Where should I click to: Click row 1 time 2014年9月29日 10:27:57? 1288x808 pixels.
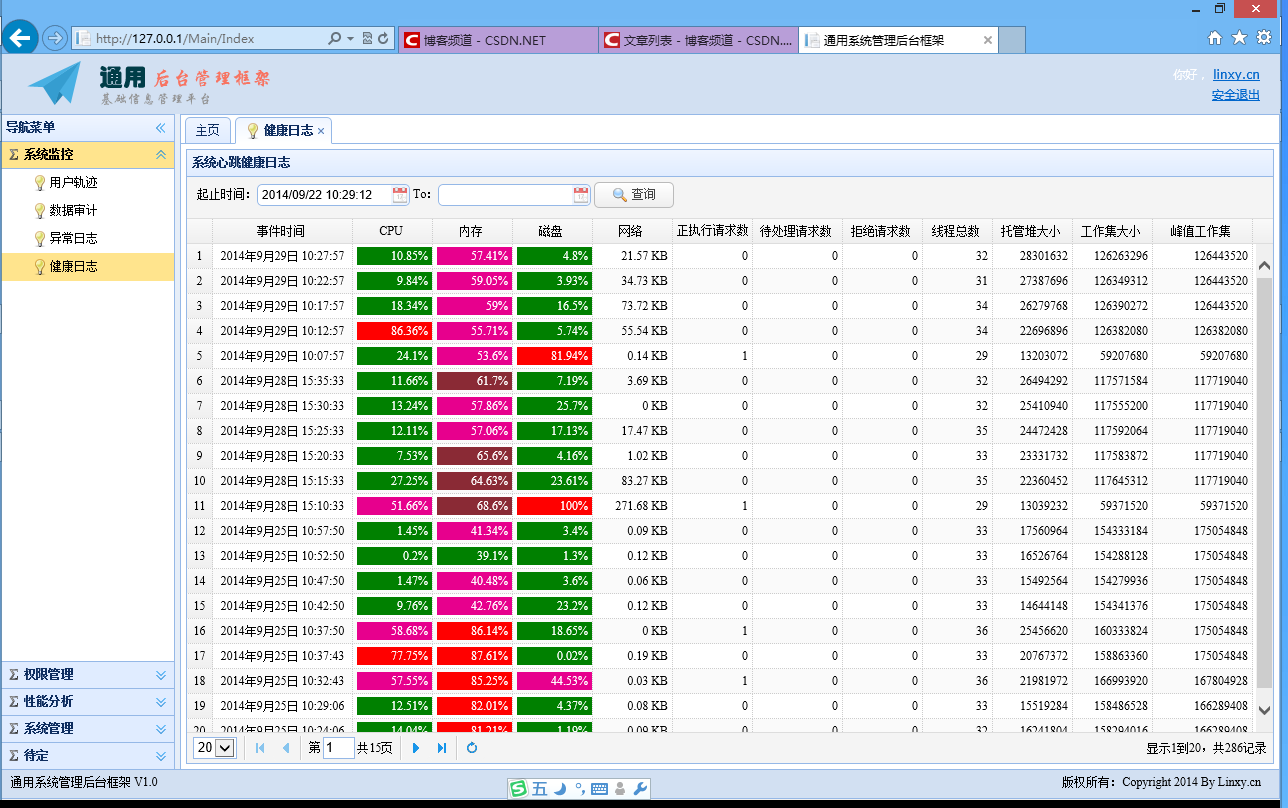pos(282,256)
